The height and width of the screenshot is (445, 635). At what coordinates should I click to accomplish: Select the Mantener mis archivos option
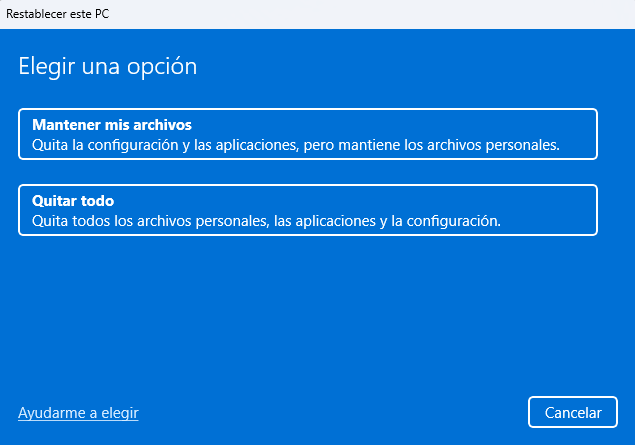(308, 134)
